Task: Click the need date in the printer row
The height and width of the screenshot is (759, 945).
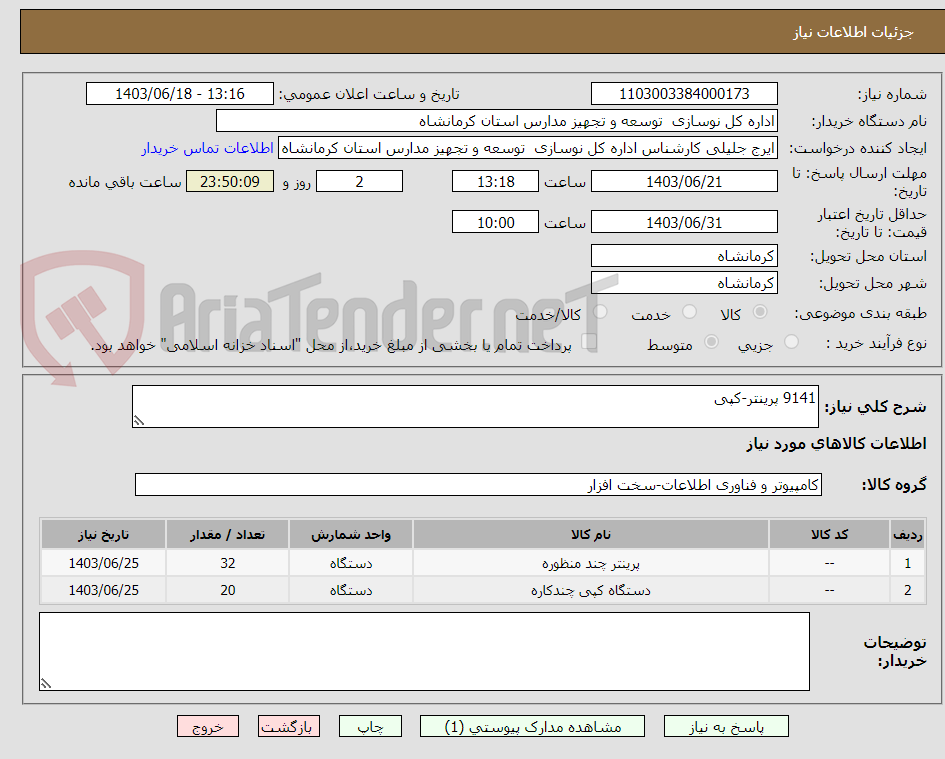Action: [x=103, y=563]
